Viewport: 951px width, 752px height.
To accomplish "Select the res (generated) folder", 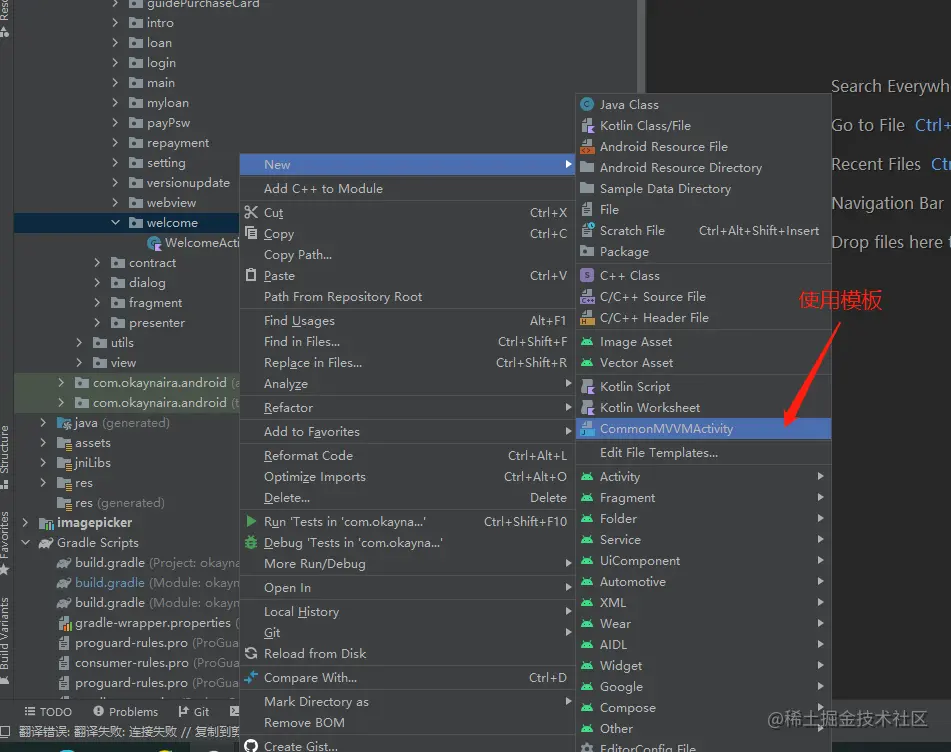I will 110,503.
